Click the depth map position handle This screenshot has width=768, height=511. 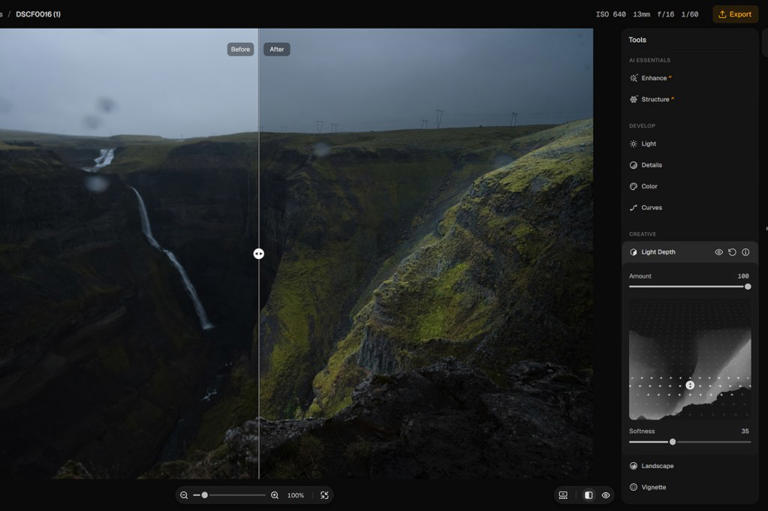click(690, 385)
